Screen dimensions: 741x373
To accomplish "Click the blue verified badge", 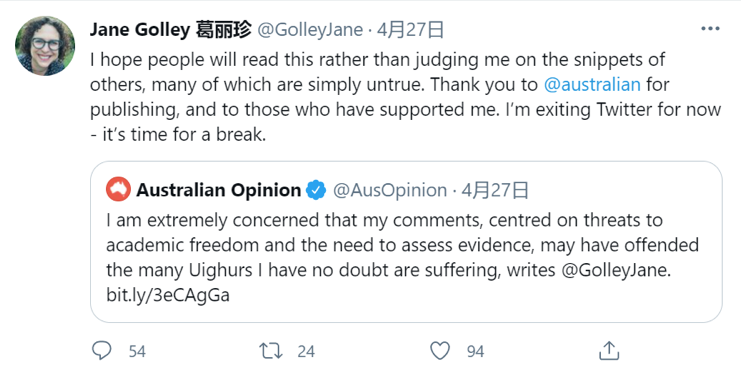I will (x=316, y=190).
